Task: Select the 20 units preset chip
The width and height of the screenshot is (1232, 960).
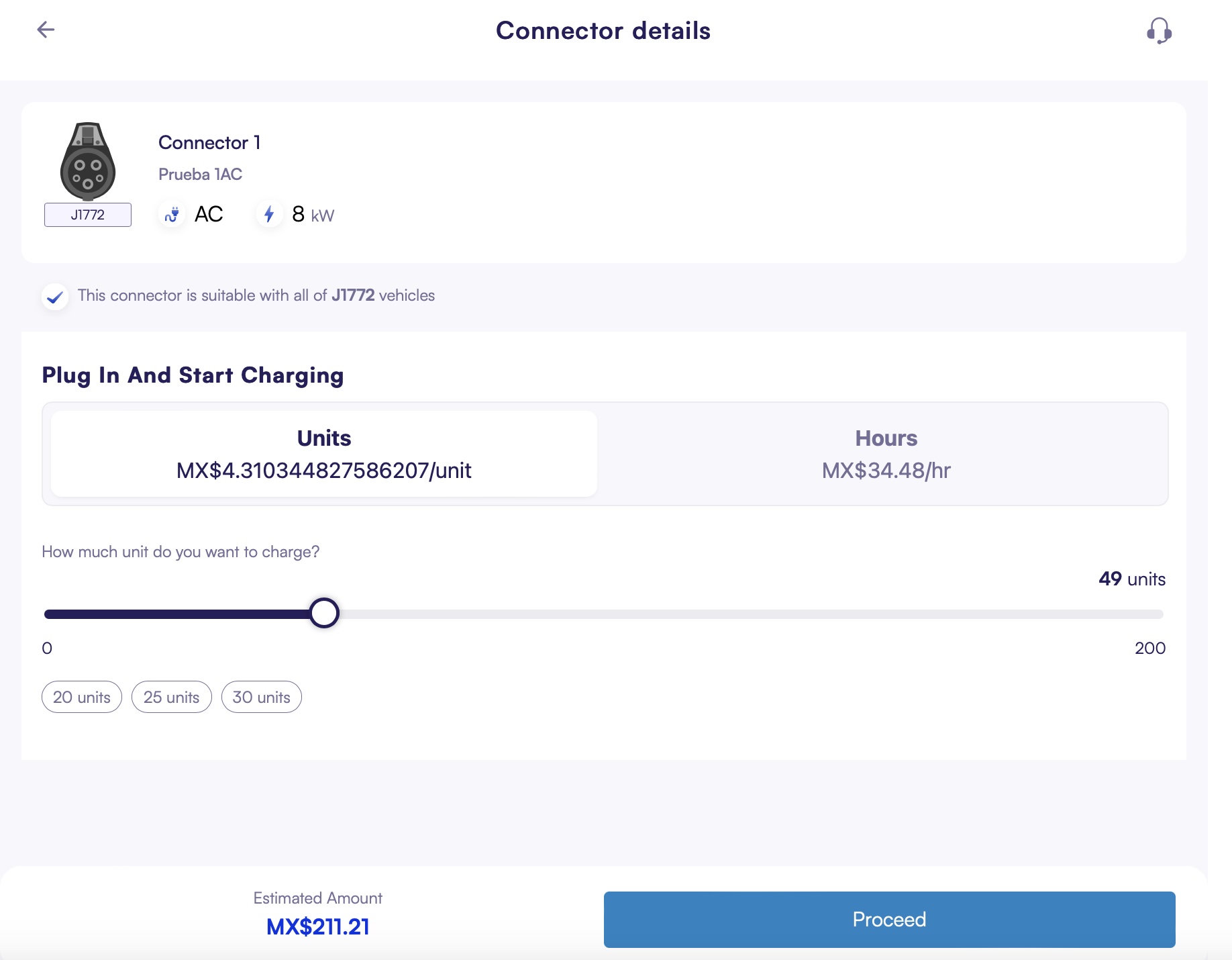Action: (81, 697)
